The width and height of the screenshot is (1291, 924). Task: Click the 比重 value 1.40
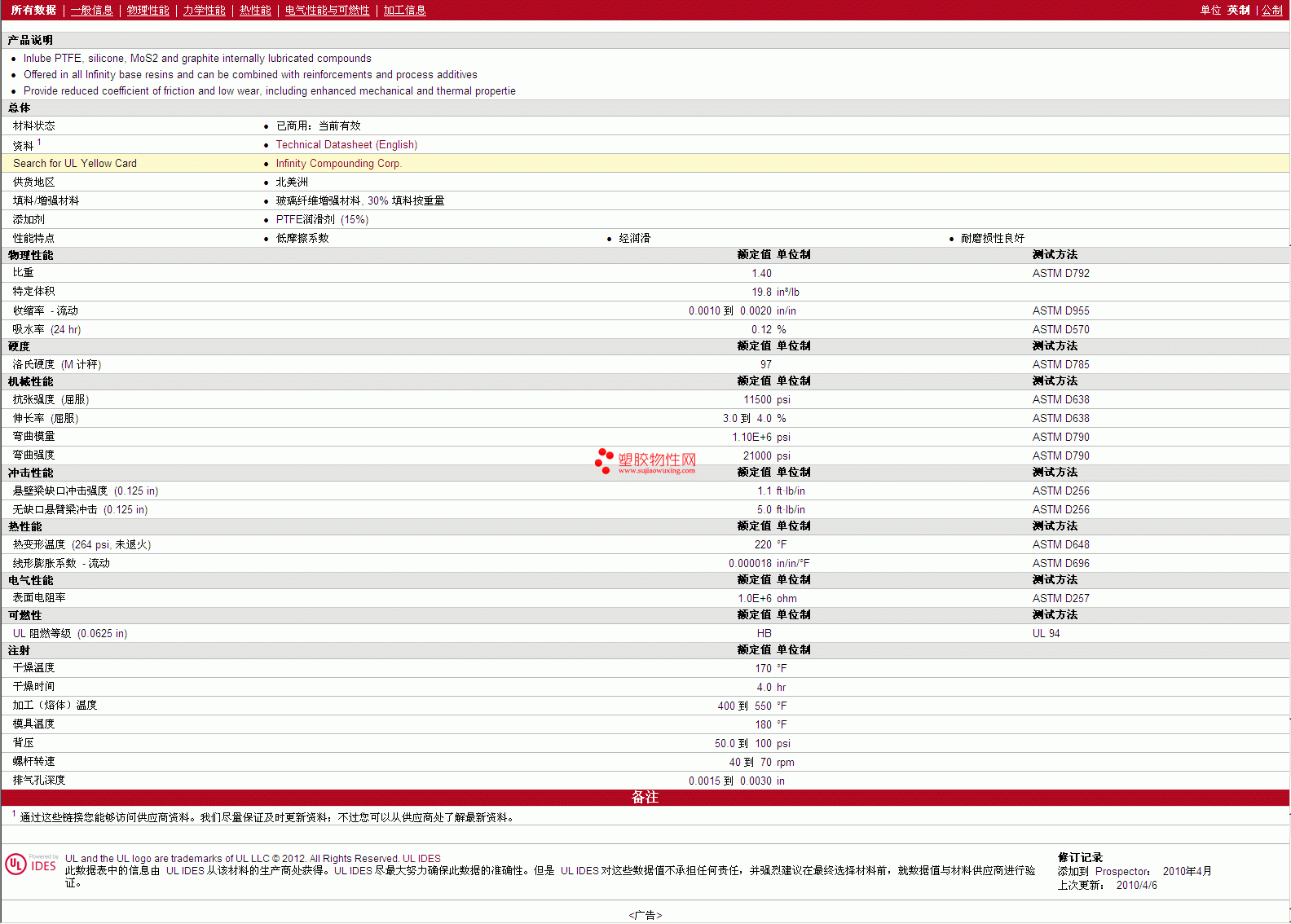coord(761,273)
